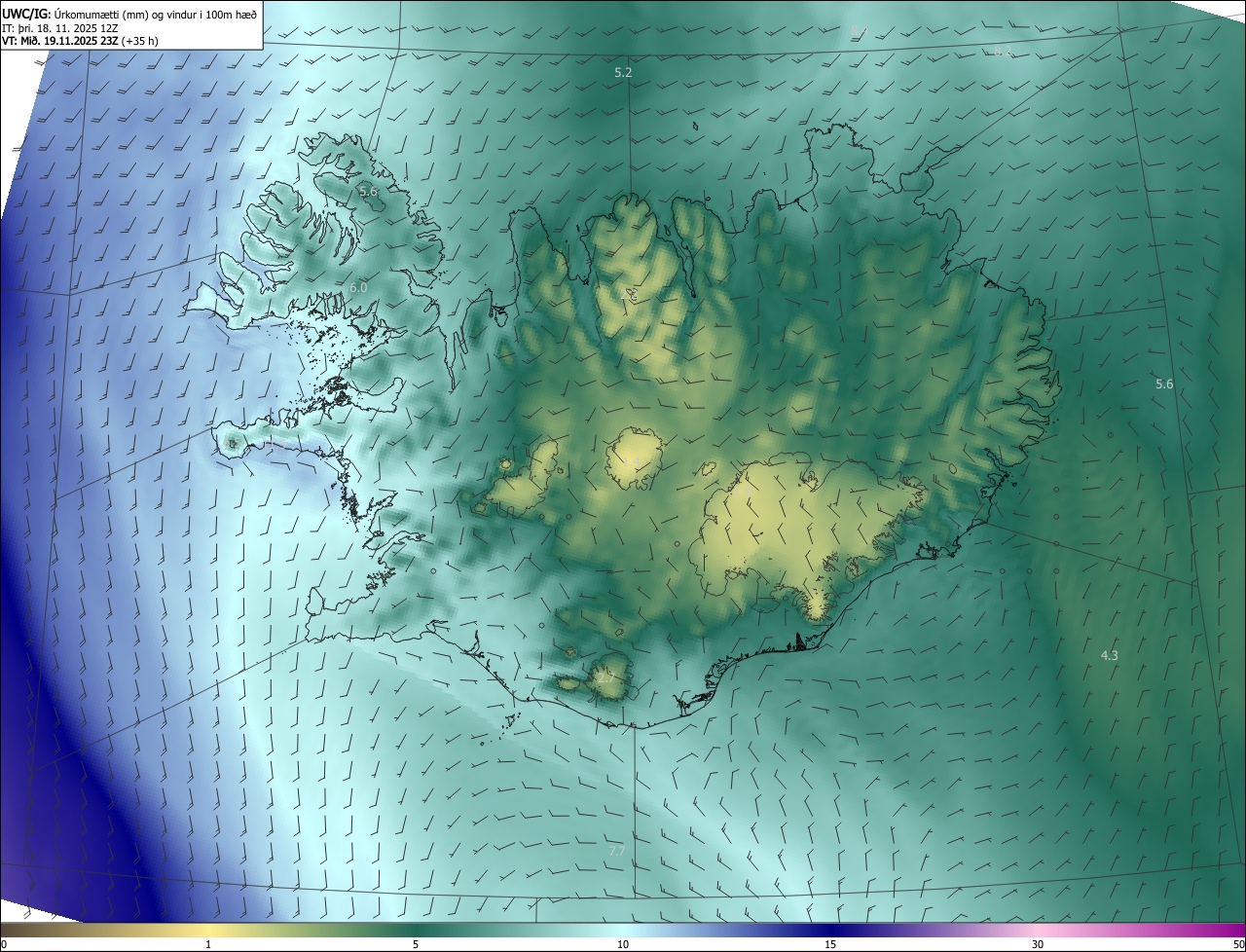This screenshot has width=1246, height=952.
Task: Click the 10 tick label on the colour scale
Action: click(x=623, y=945)
